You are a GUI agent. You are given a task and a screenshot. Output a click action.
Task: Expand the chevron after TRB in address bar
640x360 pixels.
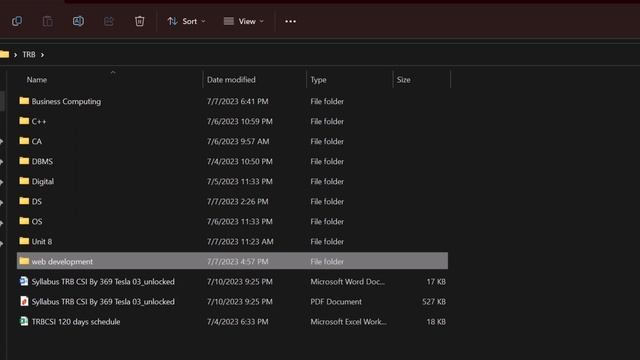point(42,55)
